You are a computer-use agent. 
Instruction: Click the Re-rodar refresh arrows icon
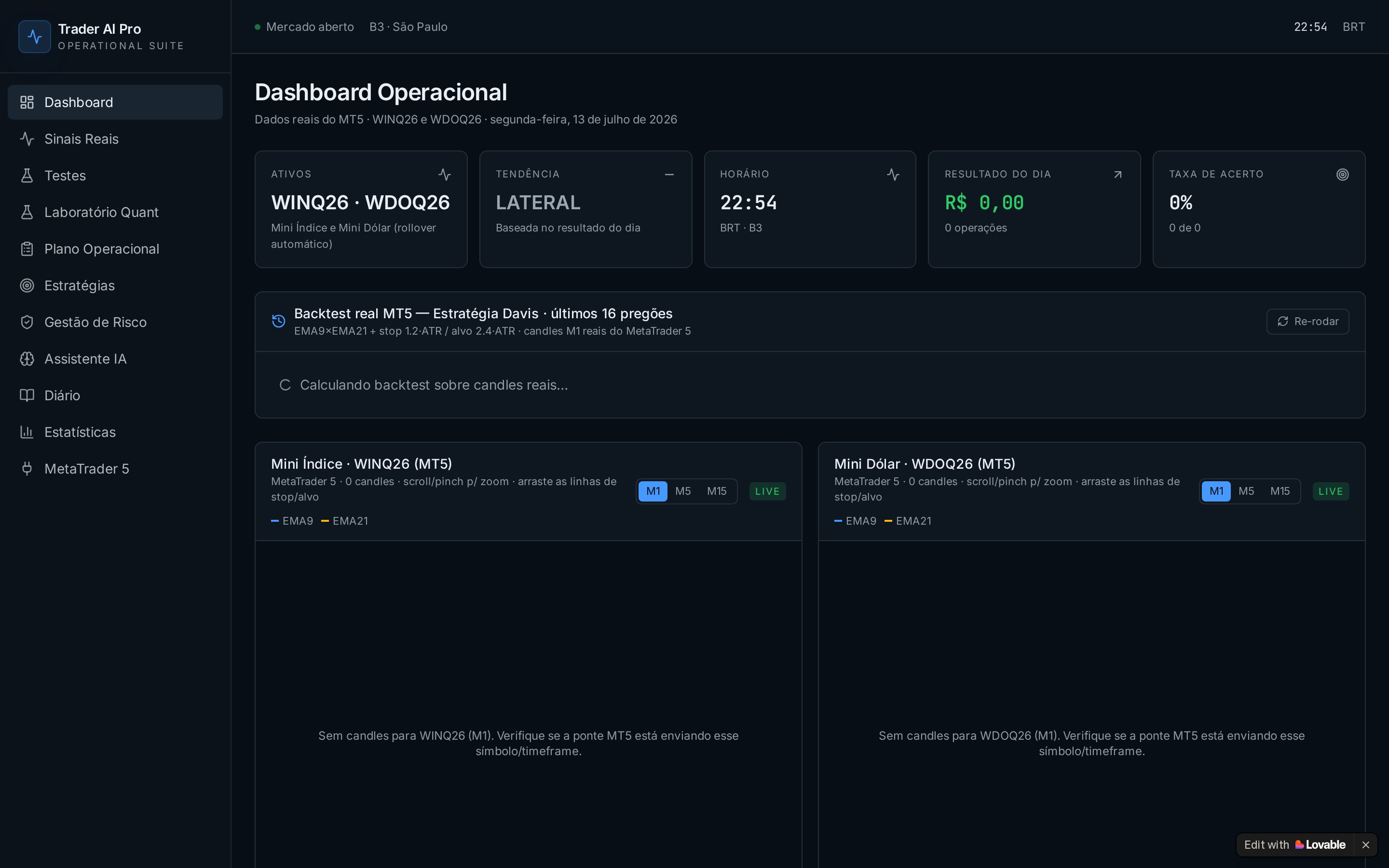1283,322
